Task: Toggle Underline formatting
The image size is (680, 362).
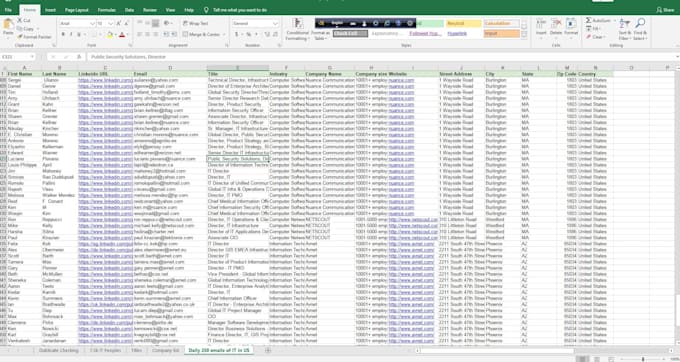Action: 79,34
